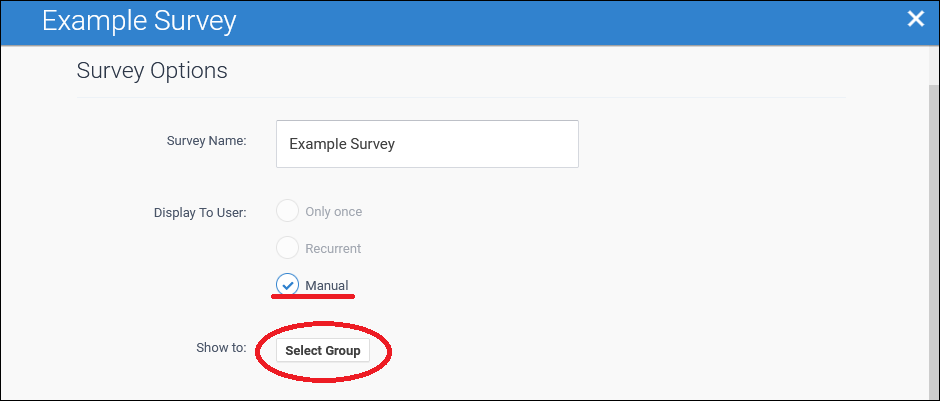Image resolution: width=940 pixels, height=401 pixels.
Task: Choose the Recurrent display radio button
Action: point(287,248)
